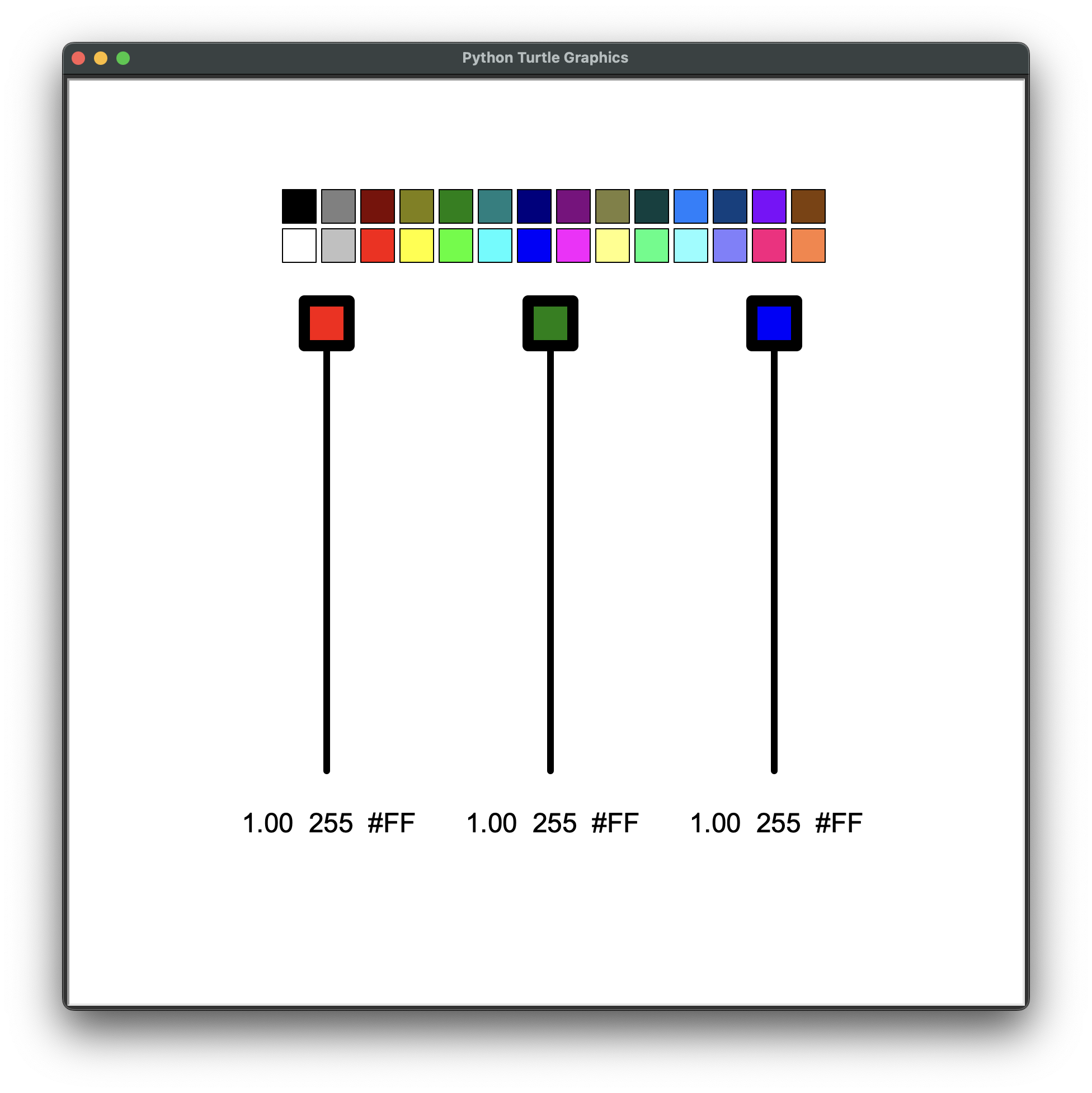Click the green channel #FF hex label

click(x=614, y=823)
